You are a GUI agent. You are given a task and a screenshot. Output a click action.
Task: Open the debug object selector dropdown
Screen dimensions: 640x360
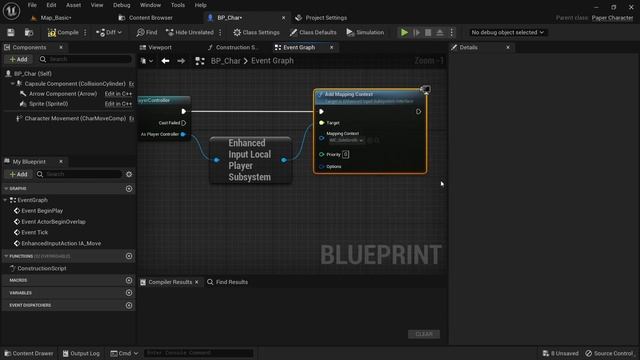[507, 32]
